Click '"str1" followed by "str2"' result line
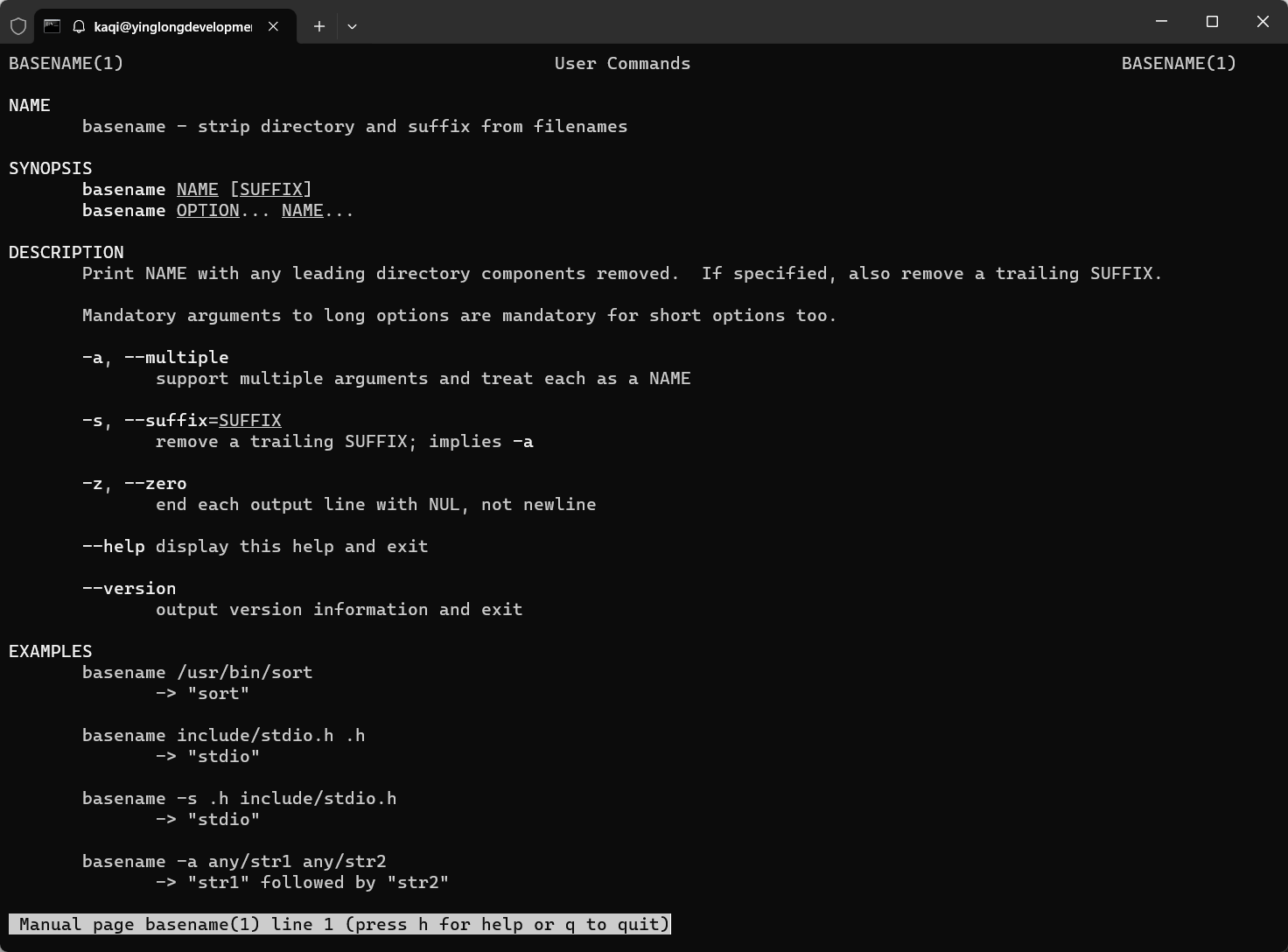This screenshot has height=952, width=1288. click(303, 882)
